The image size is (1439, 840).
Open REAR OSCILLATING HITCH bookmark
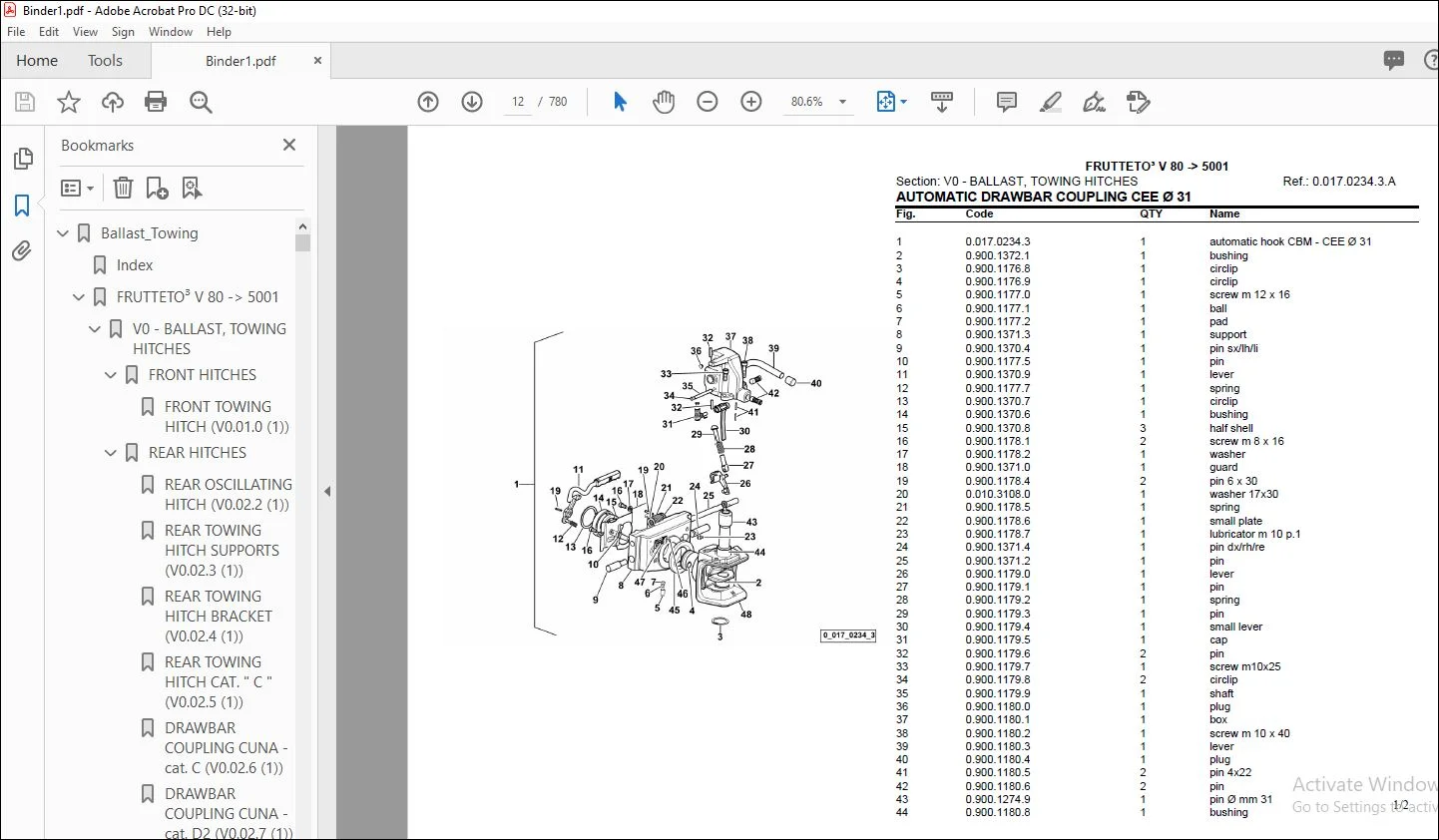pyautogui.click(x=229, y=495)
